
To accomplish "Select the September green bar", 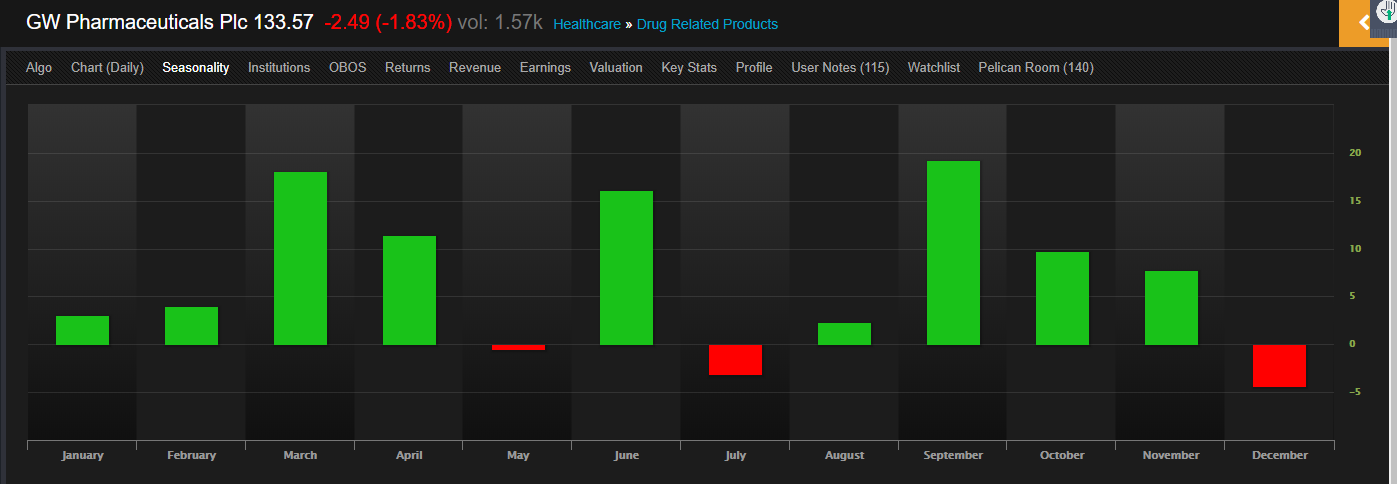I will pyautogui.click(x=953, y=253).
